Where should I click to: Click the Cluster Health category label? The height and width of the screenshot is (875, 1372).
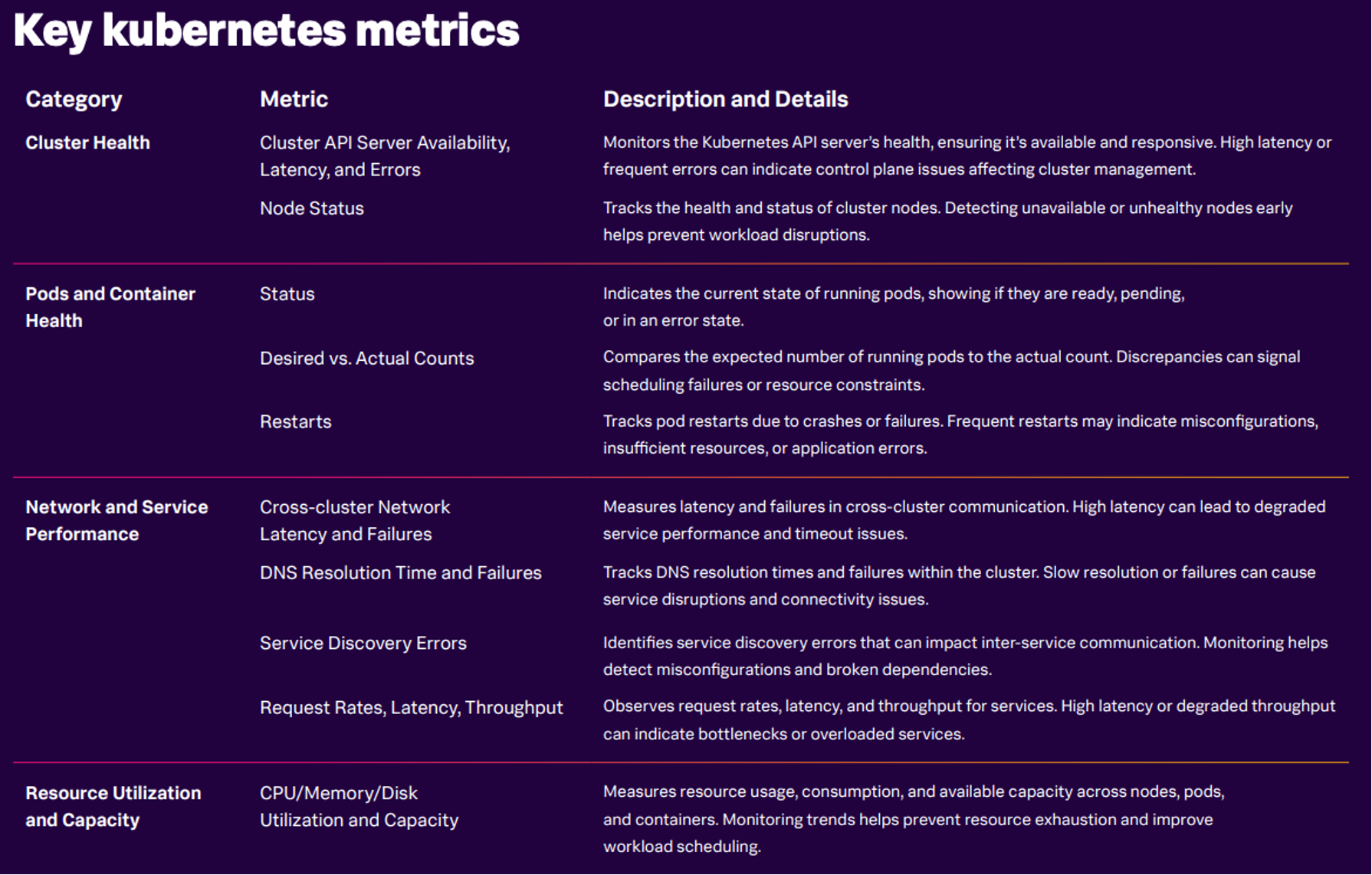[87, 143]
